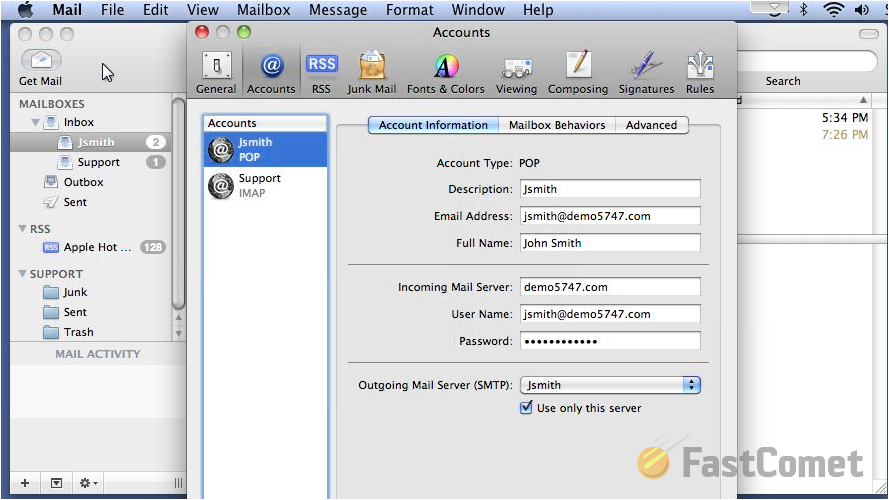Click the MAIL ACTIVITY header
This screenshot has height=500, width=889.
(x=98, y=354)
